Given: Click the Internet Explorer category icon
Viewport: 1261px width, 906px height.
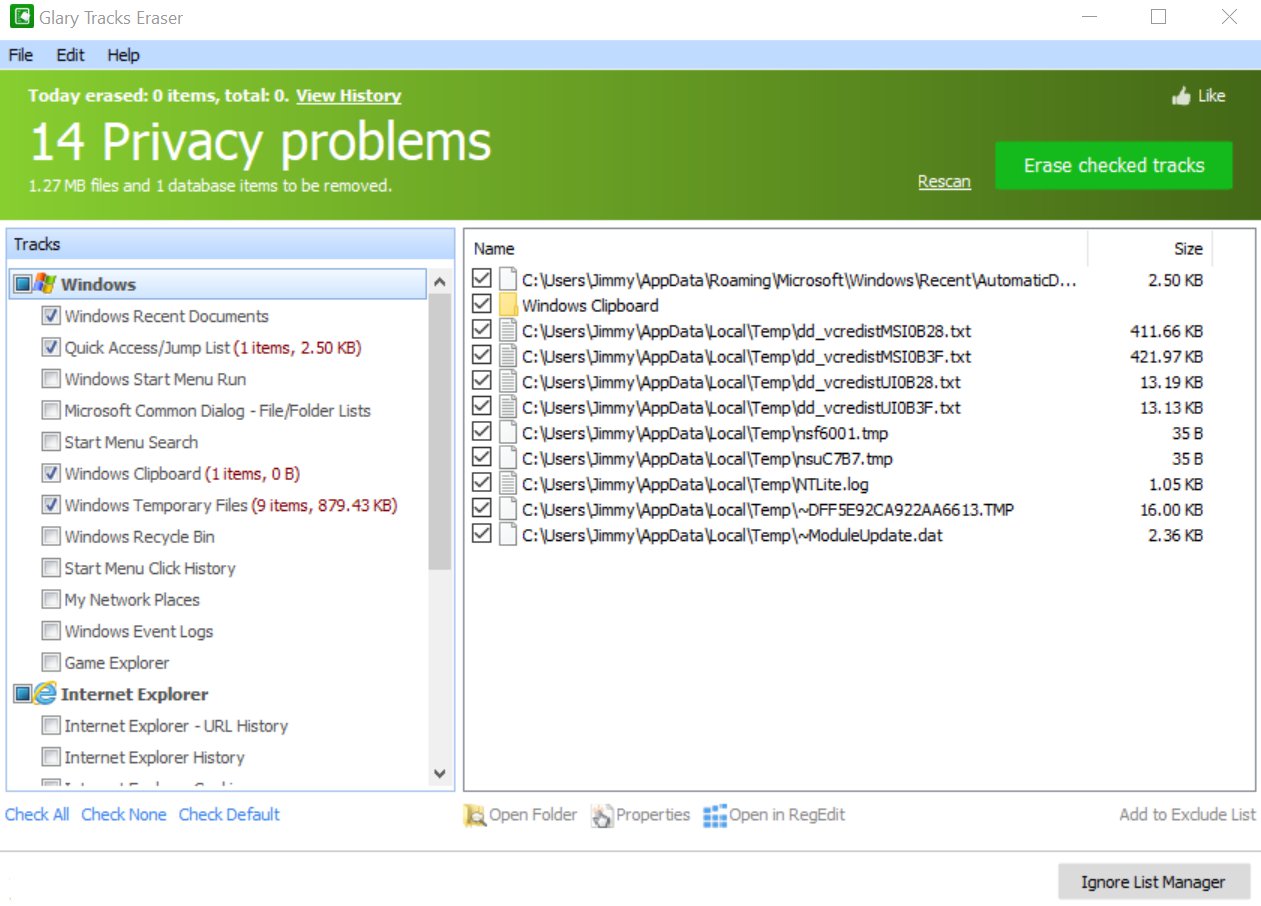Looking at the screenshot, I should click(45, 694).
